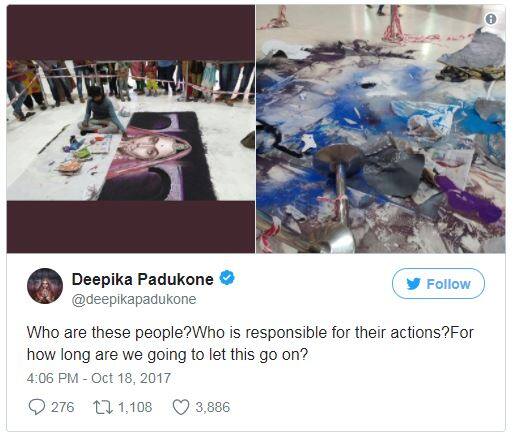The width and height of the screenshot is (514, 441).
Task: Open Deepika Padukone's profile avatar
Action: pyautogui.click(x=45, y=286)
